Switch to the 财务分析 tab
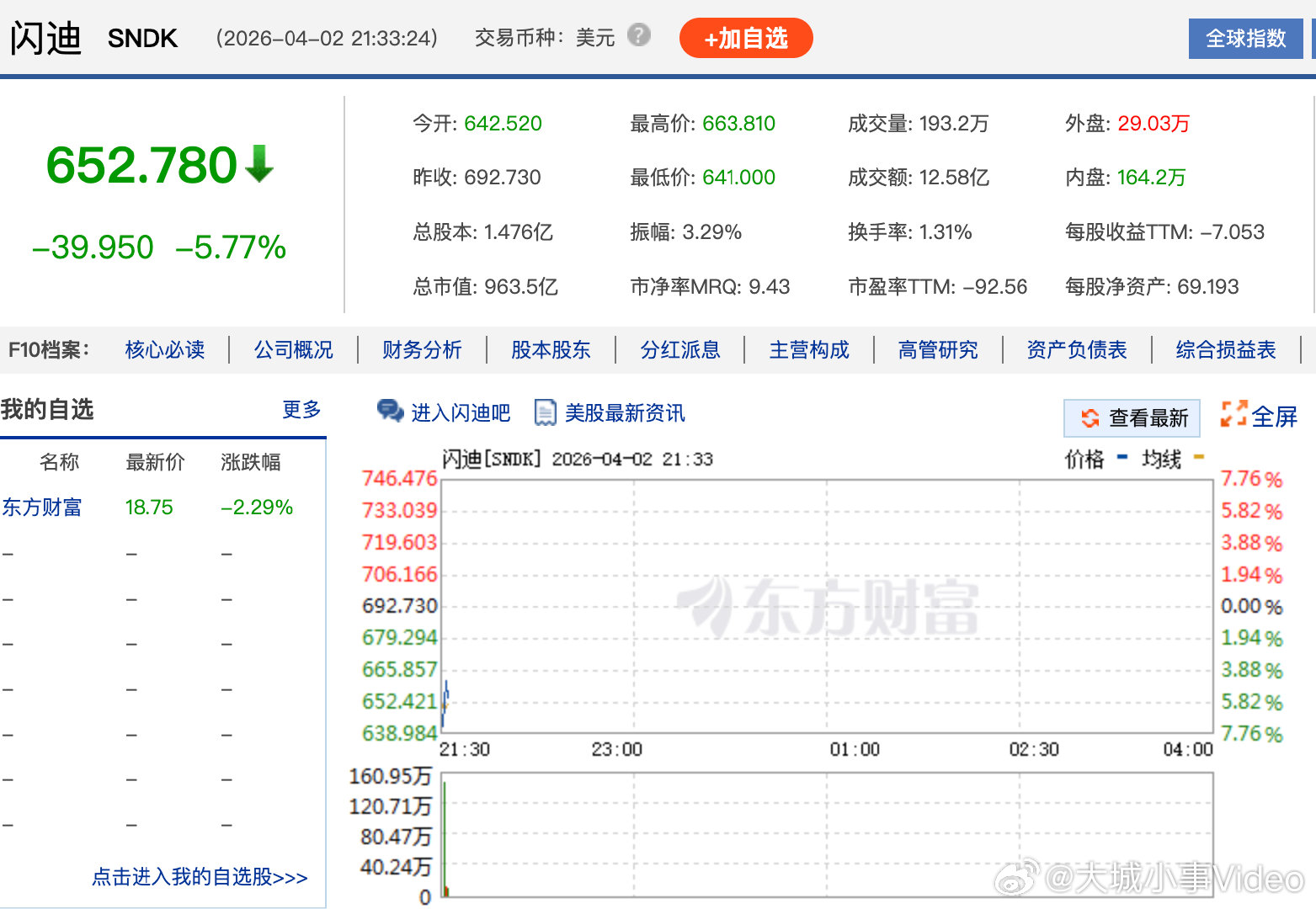 coord(422,349)
